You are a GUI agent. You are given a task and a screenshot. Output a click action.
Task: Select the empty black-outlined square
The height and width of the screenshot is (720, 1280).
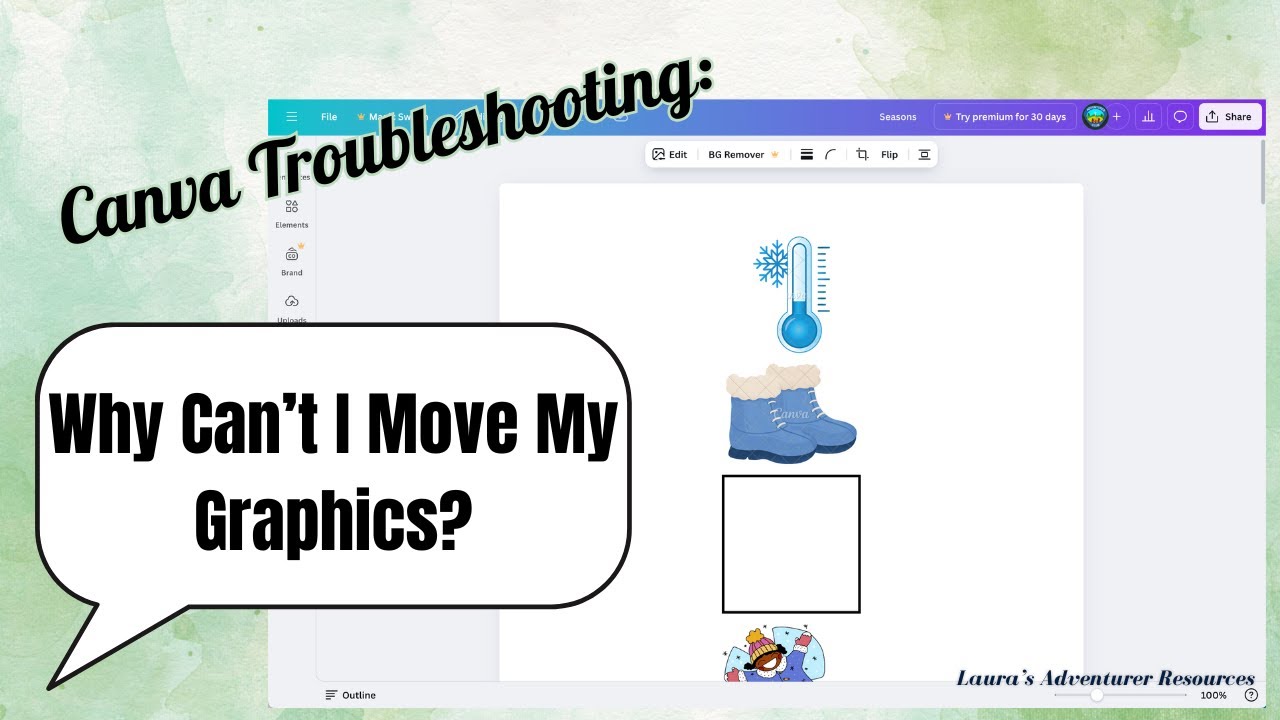(x=791, y=544)
